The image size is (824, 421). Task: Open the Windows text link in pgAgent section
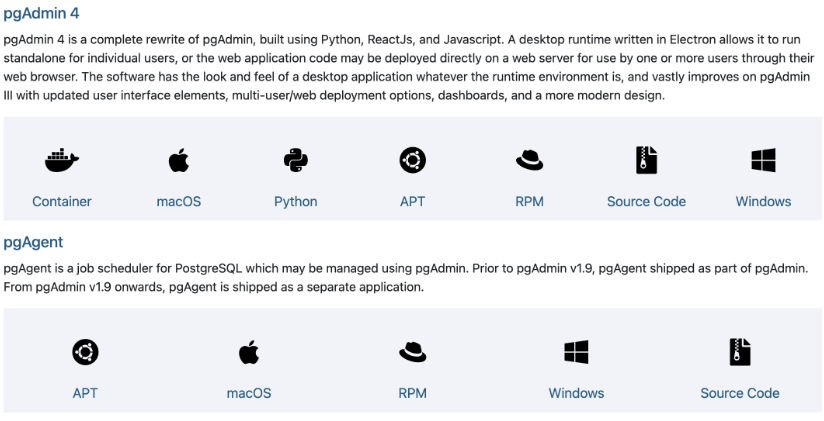pos(576,393)
